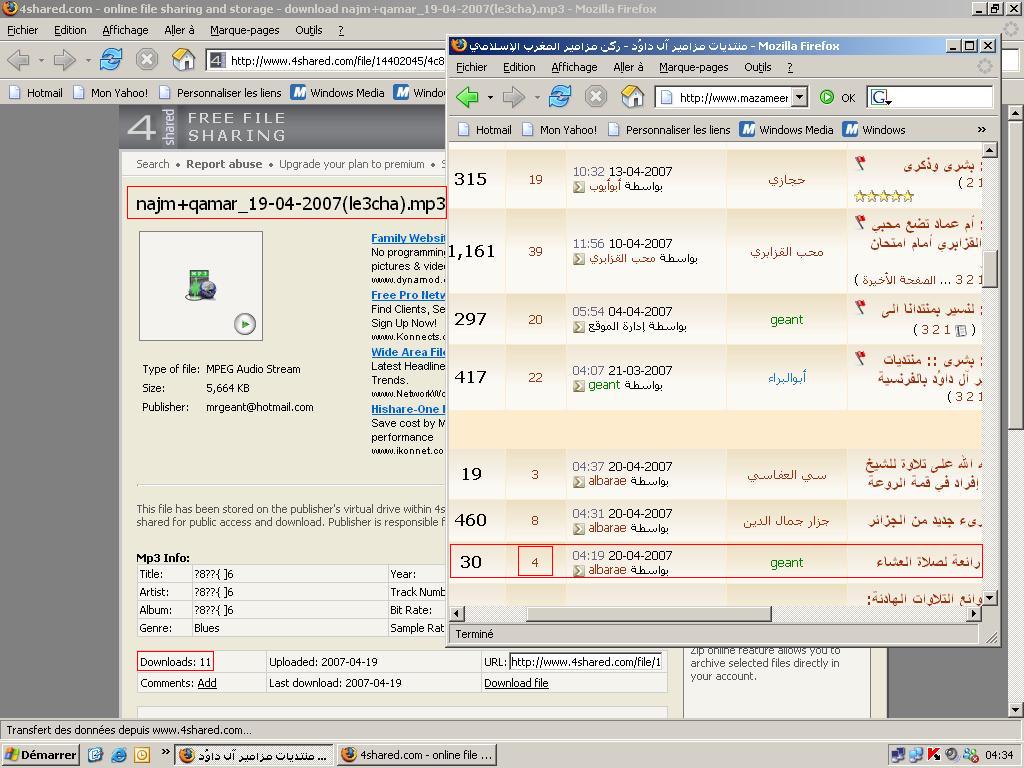
Task: Click Stop button in front Firefox window
Action: coord(596,97)
